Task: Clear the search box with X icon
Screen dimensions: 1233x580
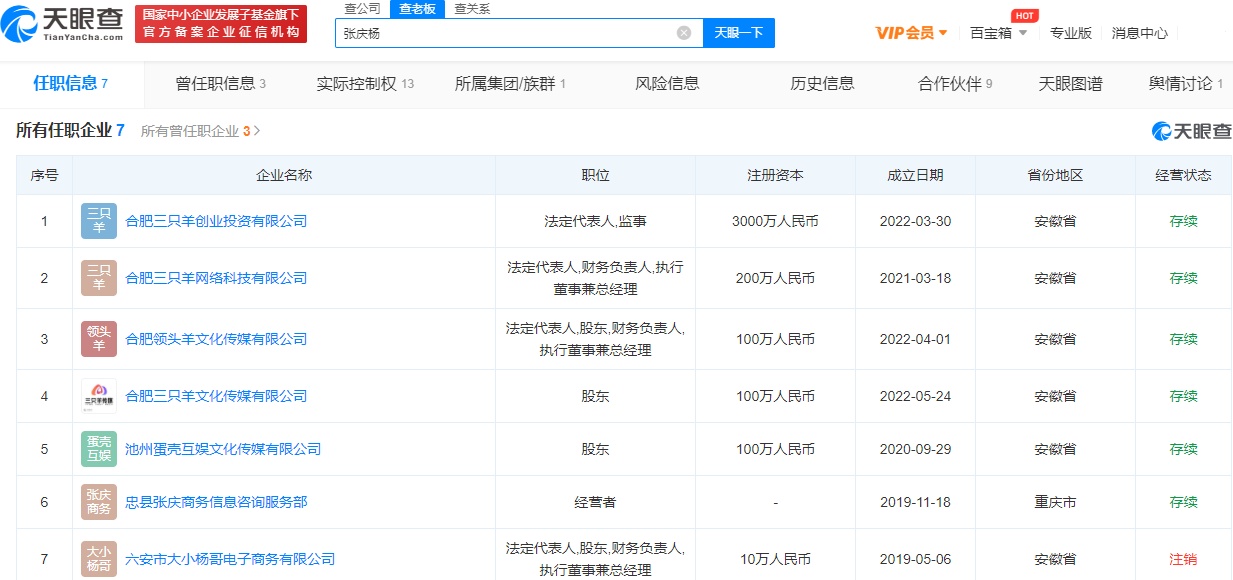Action: (x=684, y=33)
